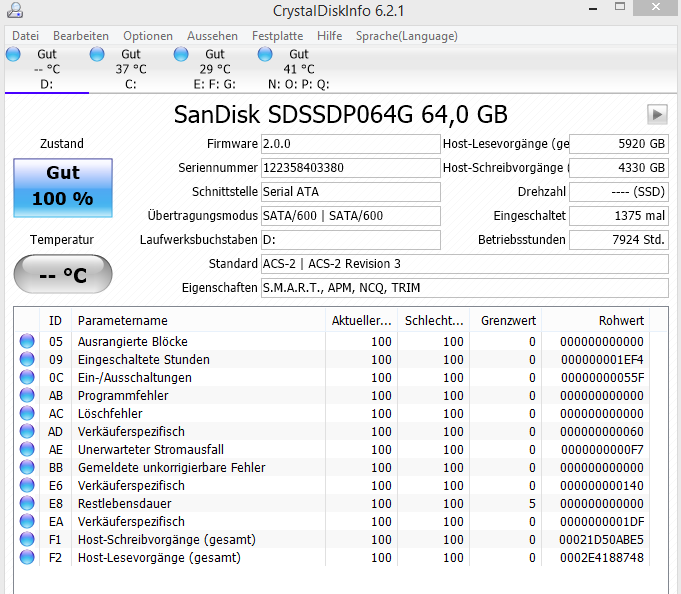Click status orb for Host-Lesevorgänge (gesamt) row

pyautogui.click(x=27, y=558)
